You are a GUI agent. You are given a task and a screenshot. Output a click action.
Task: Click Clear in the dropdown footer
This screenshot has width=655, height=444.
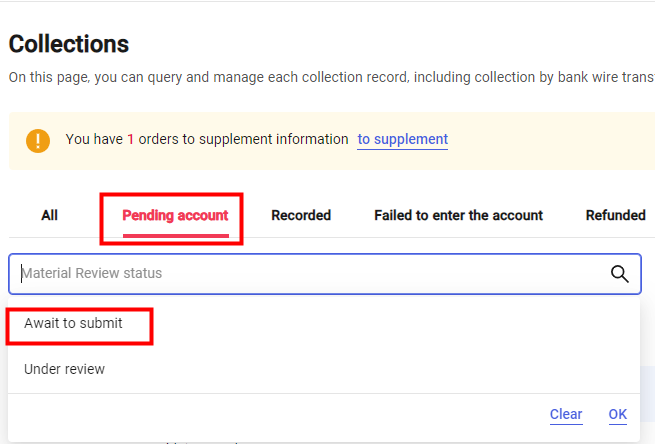[566, 414]
